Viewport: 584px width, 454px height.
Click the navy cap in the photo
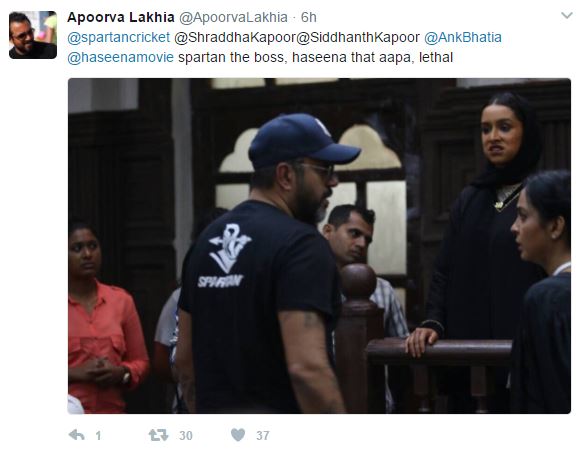(302, 141)
